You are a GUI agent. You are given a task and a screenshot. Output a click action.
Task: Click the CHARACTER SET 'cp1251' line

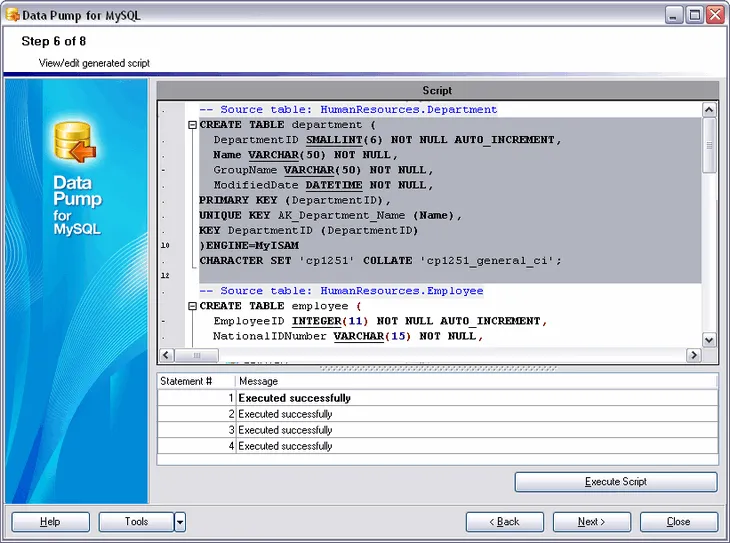point(380,261)
